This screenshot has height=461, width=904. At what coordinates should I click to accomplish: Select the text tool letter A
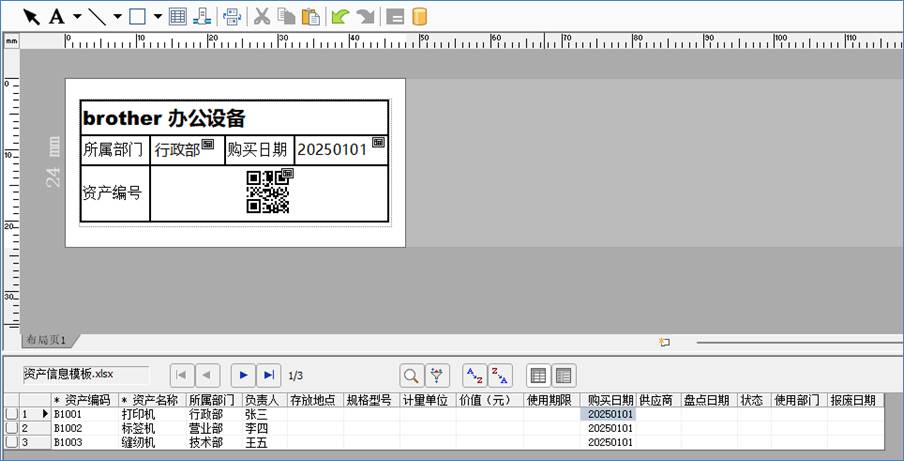pyautogui.click(x=56, y=17)
